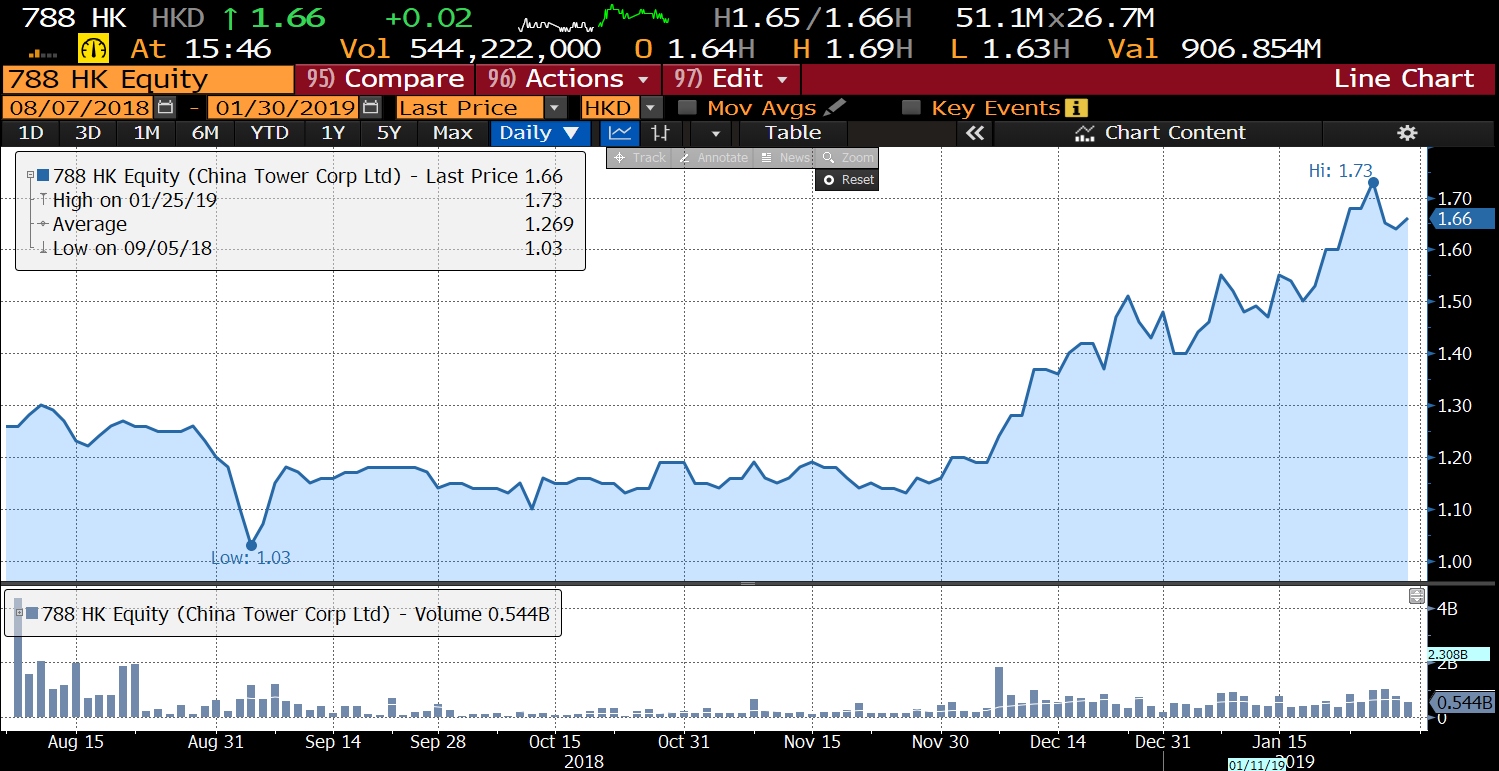Open the start date calendar picker

click(x=166, y=108)
